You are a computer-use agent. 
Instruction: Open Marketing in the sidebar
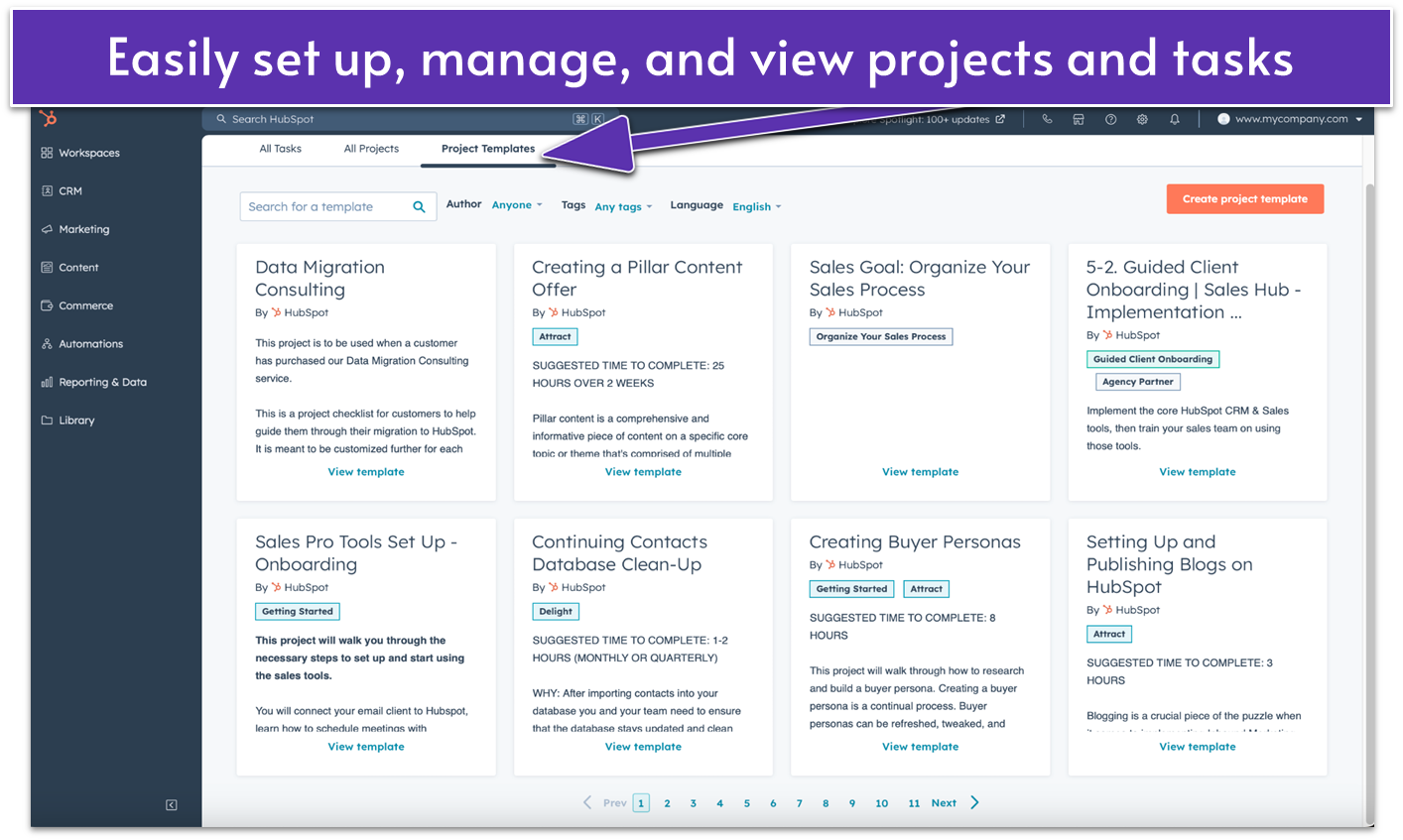coord(75,229)
